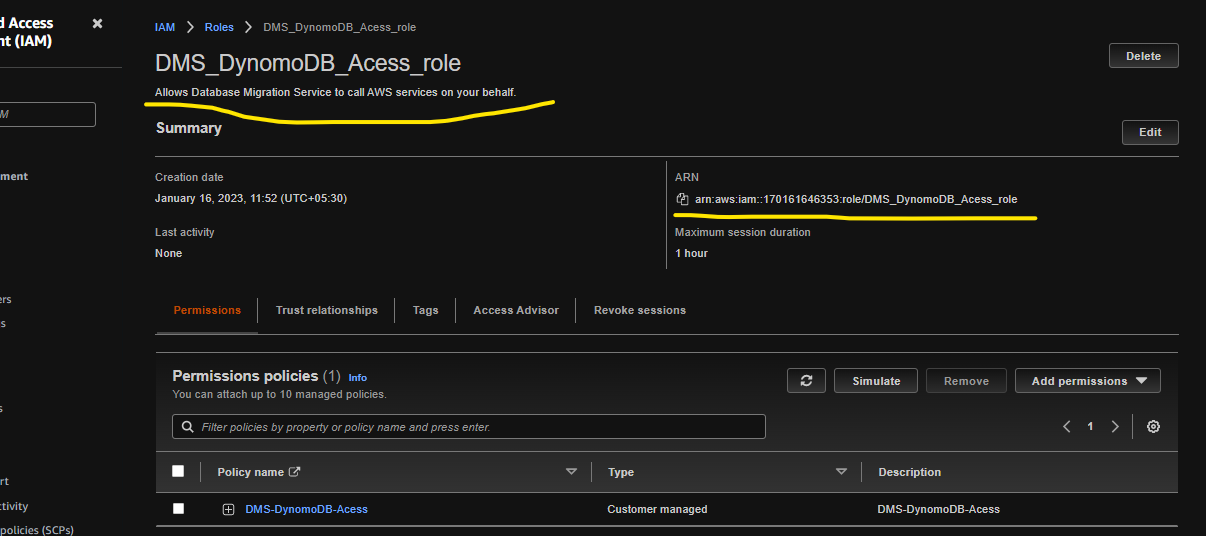Image resolution: width=1206 pixels, height=536 pixels.
Task: Click the role title heading
Action: click(308, 63)
